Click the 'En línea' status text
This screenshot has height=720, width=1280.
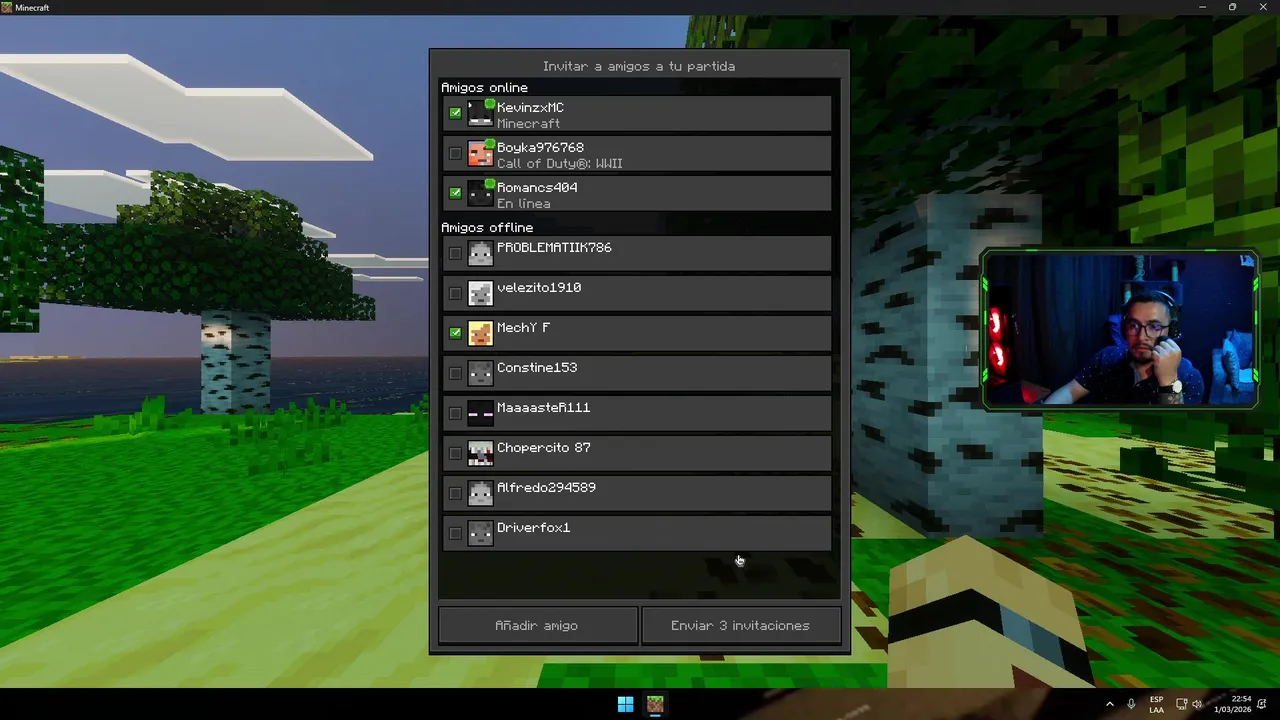coord(524,204)
